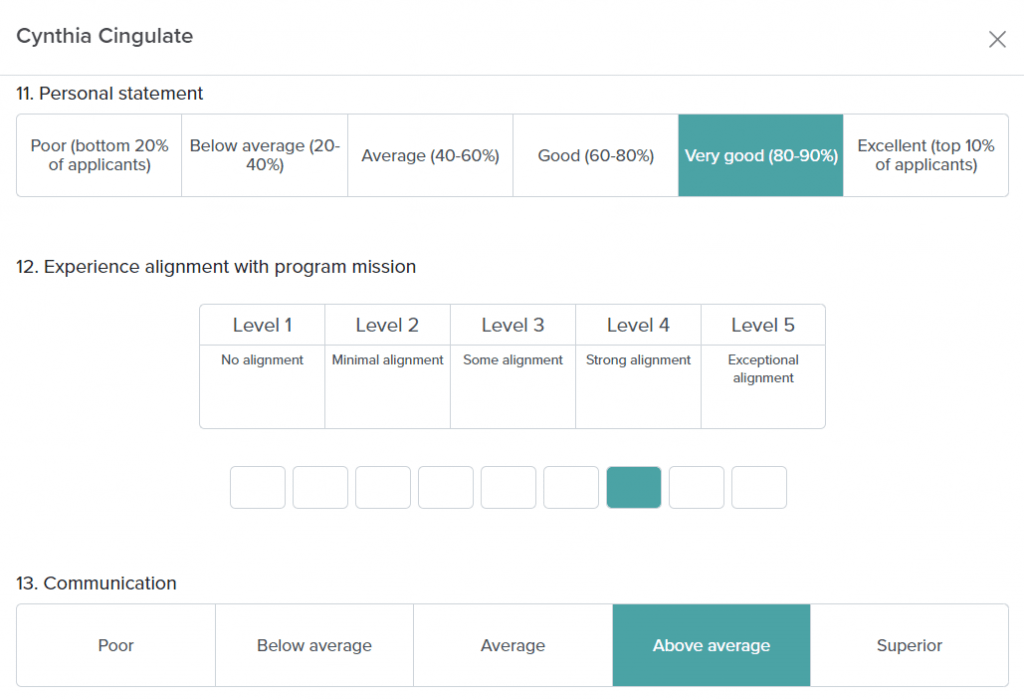Pick Good (60-80%) personal statement rating
The width and height of the screenshot is (1024, 700).
tap(596, 155)
